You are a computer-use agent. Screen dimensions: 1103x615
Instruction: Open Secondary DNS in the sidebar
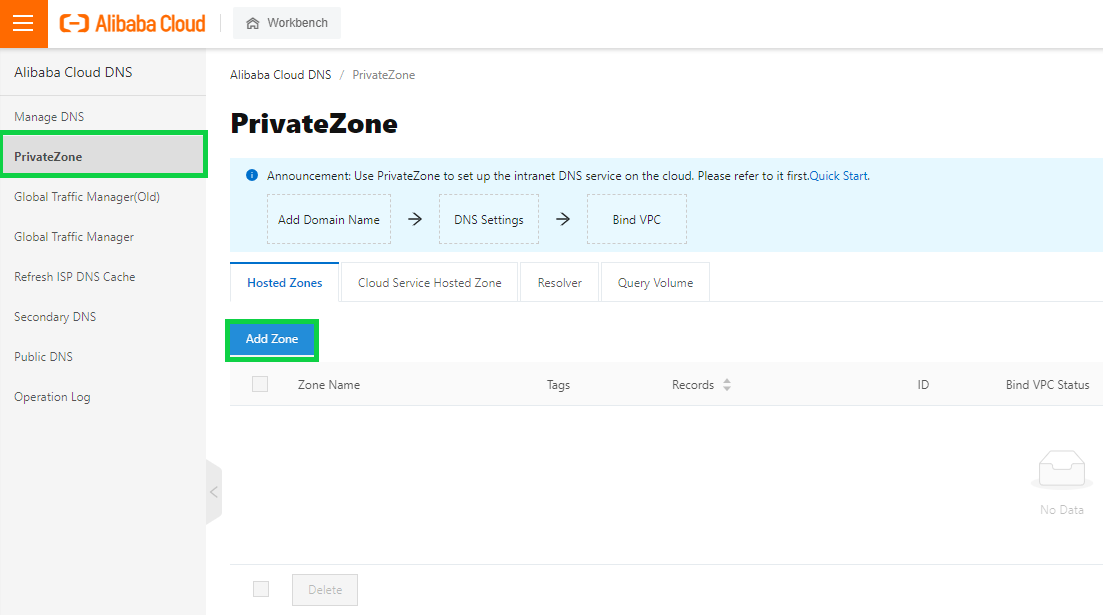[103, 317]
